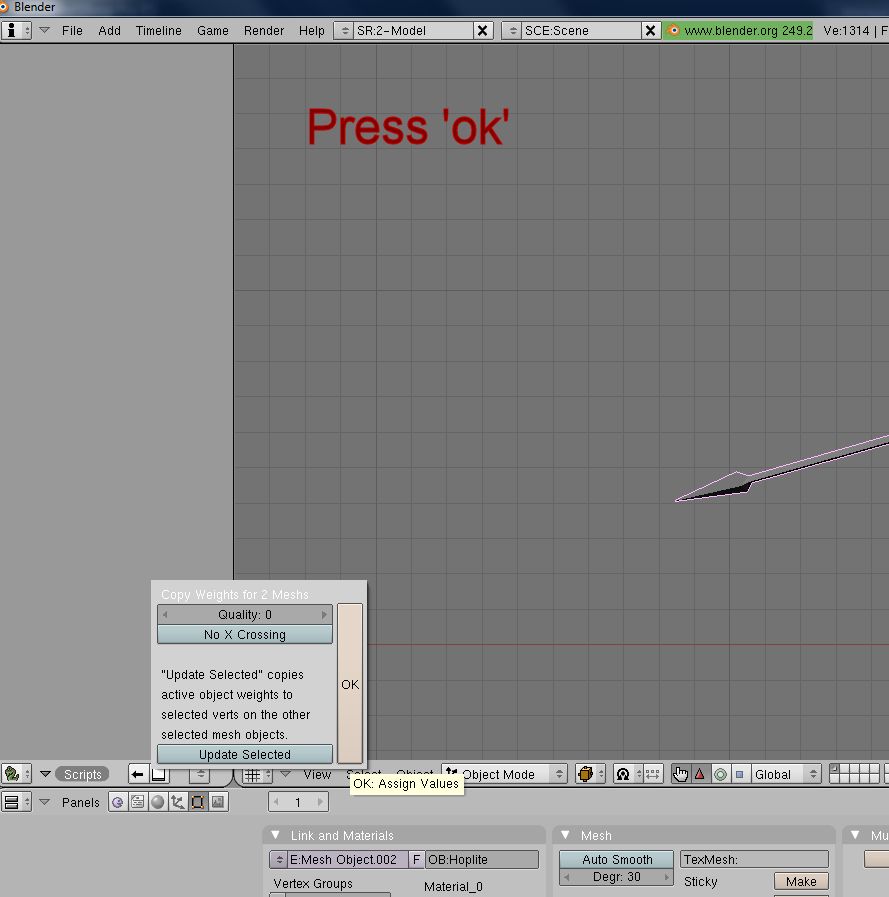The height and width of the screenshot is (897, 889).
Task: Delete SCE:Scene with its X button
Action: 650,30
